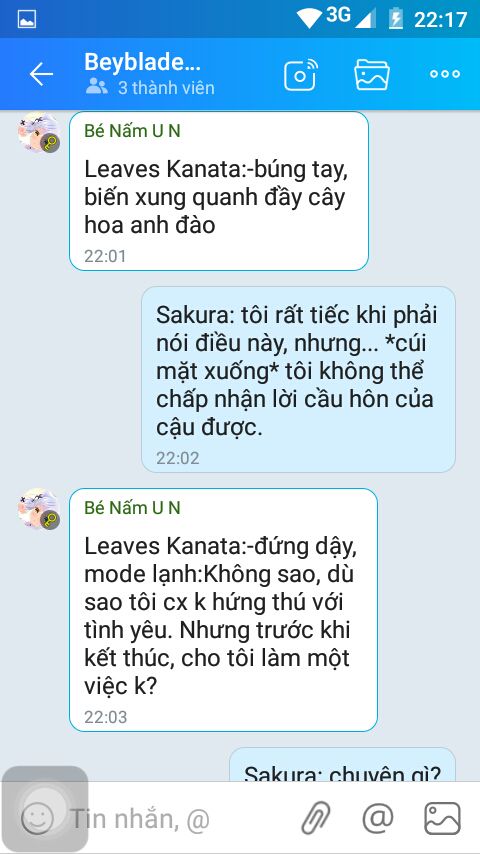Select the hoa anh đào message bubble
This screenshot has width=480, height=854.
click(x=219, y=191)
